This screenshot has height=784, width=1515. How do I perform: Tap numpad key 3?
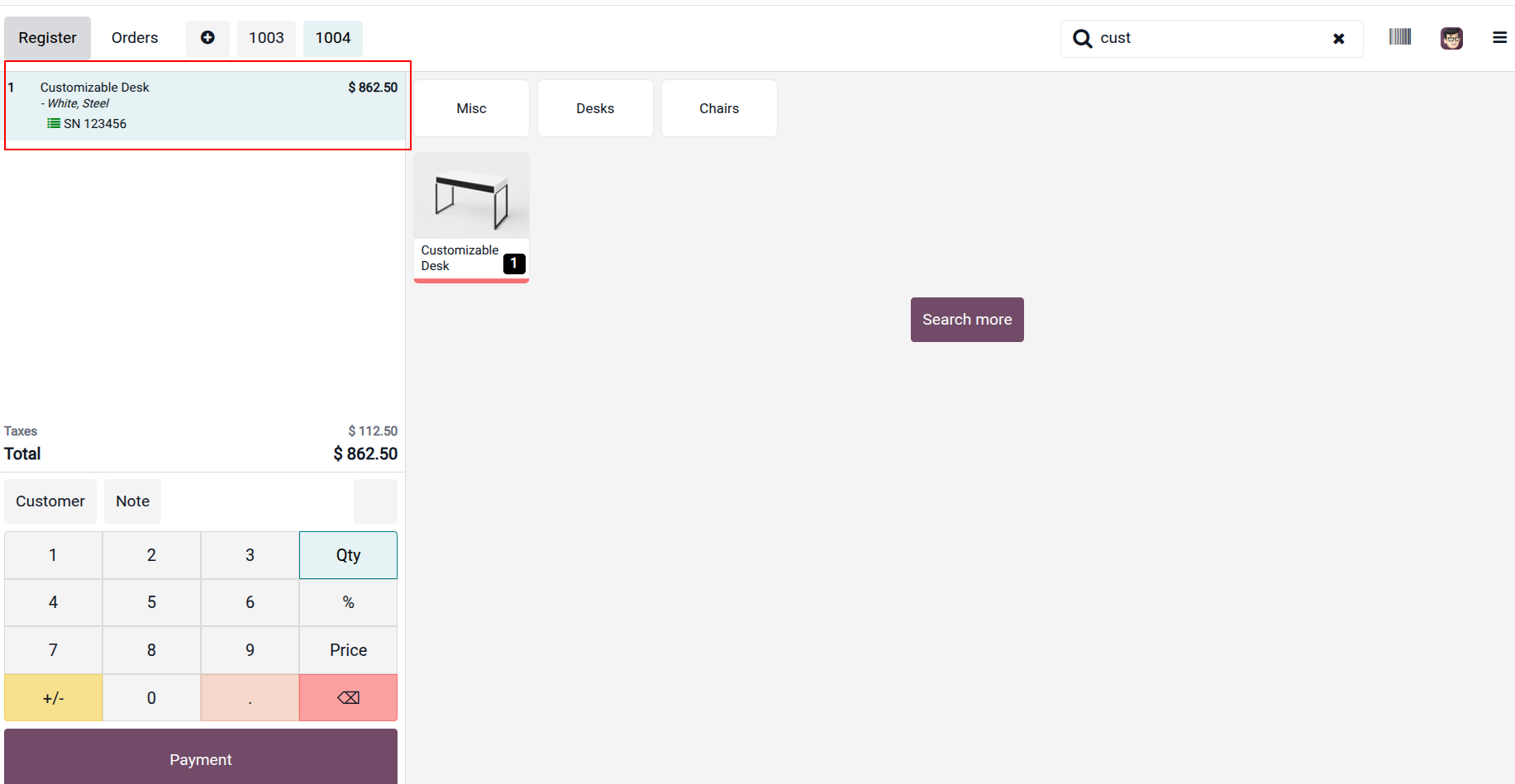(x=250, y=555)
